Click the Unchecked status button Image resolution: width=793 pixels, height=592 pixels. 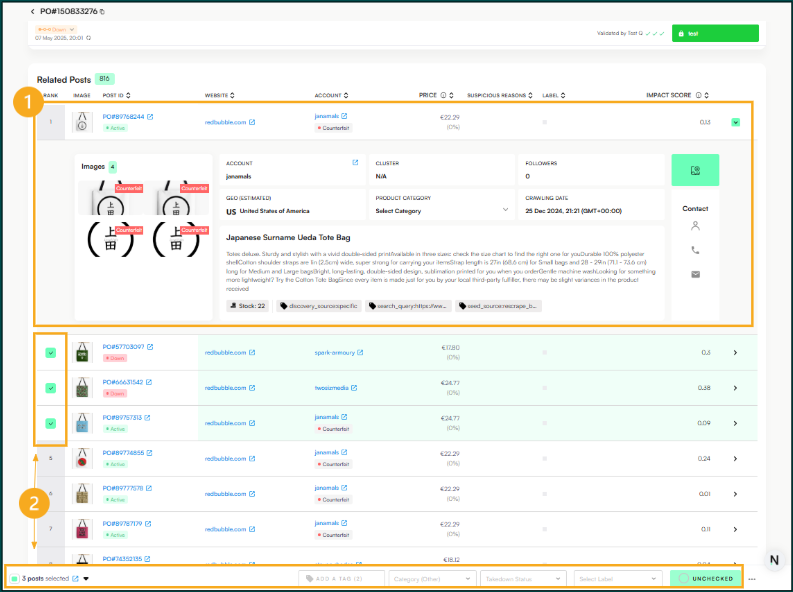tap(705, 579)
